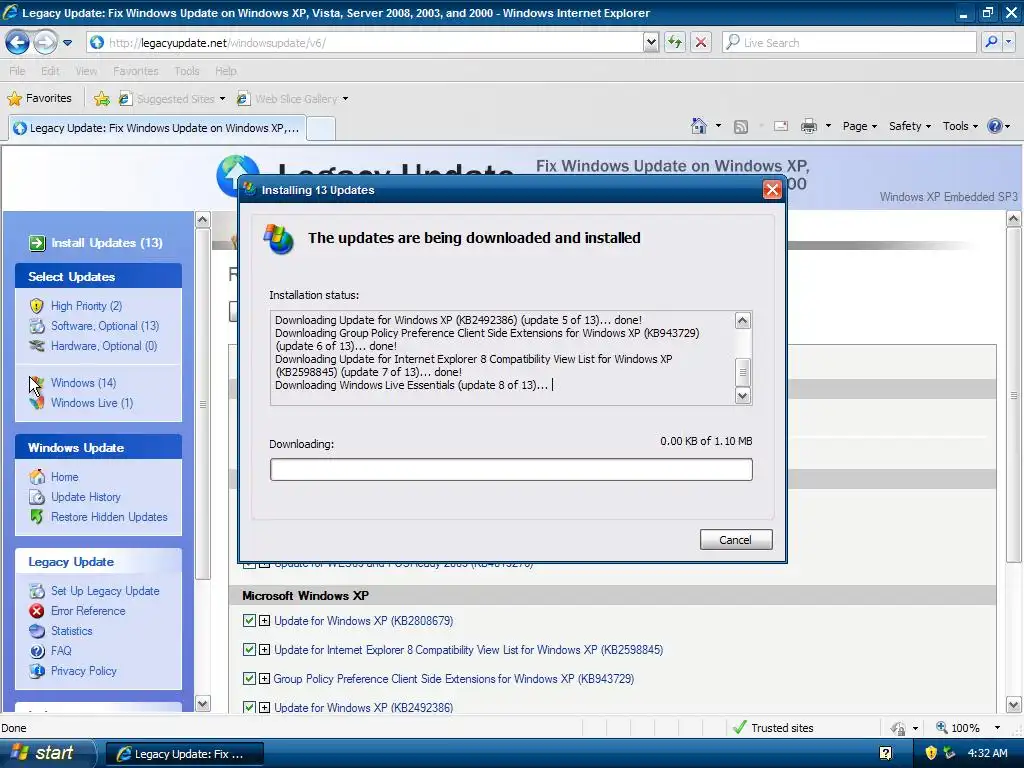This screenshot has width=1024, height=768.
Task: Click Install Updates (13) link
Action: click(107, 243)
